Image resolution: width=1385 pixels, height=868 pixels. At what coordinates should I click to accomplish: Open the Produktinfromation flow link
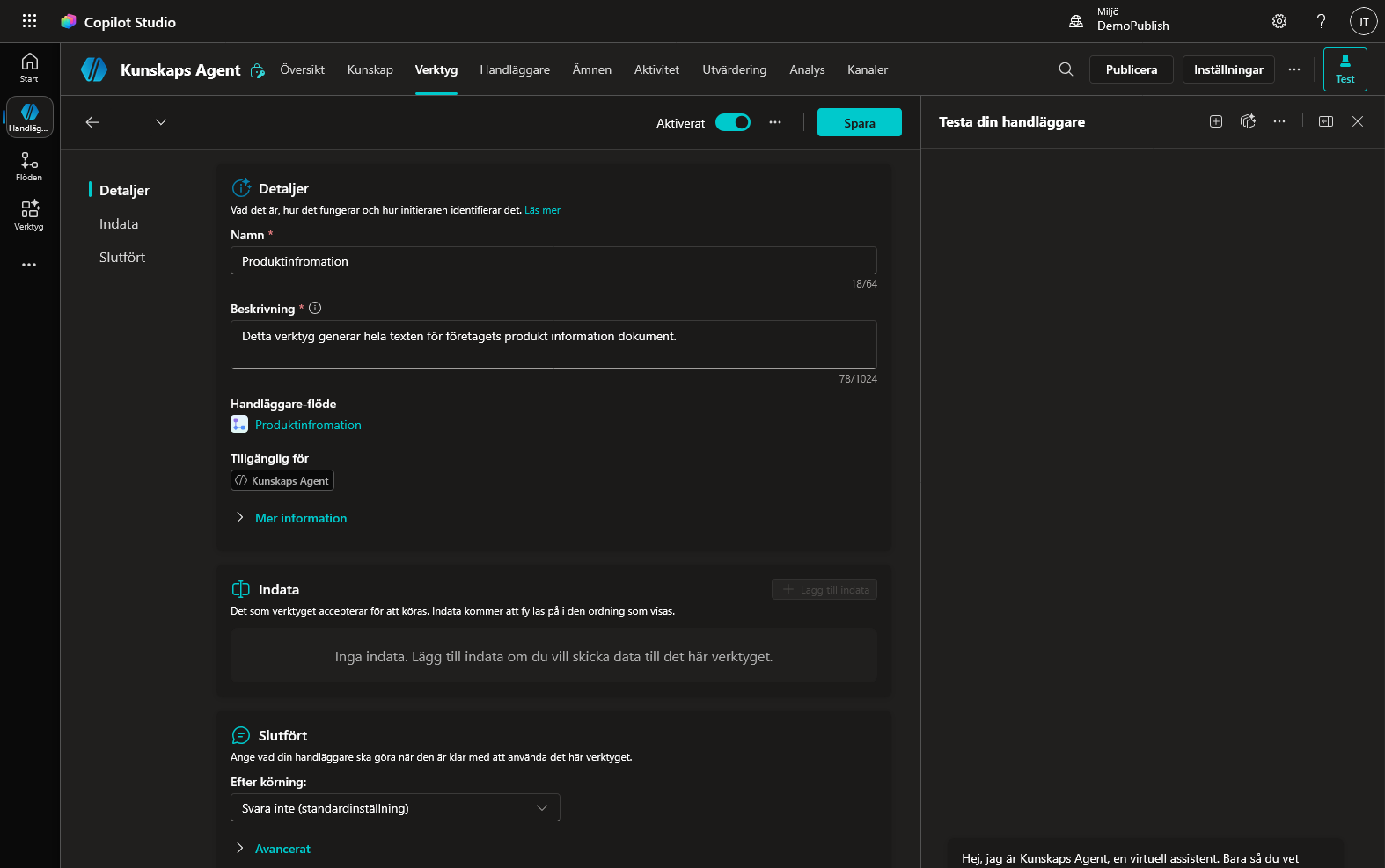(x=308, y=425)
